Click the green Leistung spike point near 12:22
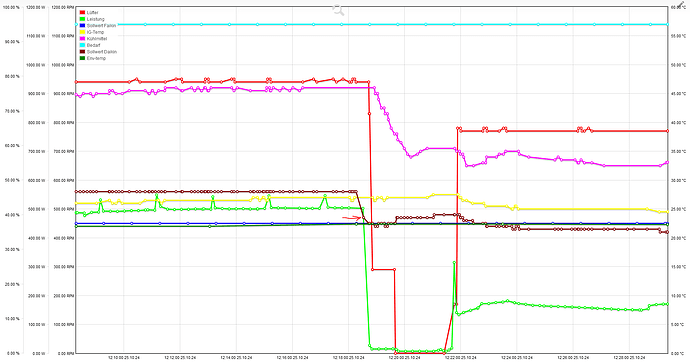 point(454,263)
